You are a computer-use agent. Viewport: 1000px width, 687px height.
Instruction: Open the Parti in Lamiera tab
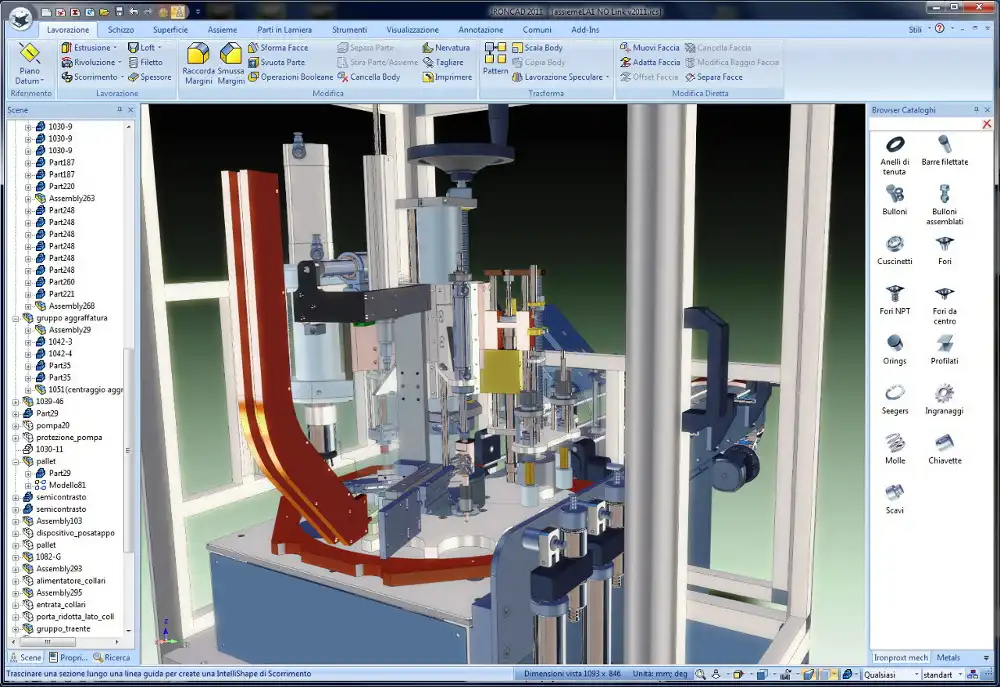click(x=285, y=30)
